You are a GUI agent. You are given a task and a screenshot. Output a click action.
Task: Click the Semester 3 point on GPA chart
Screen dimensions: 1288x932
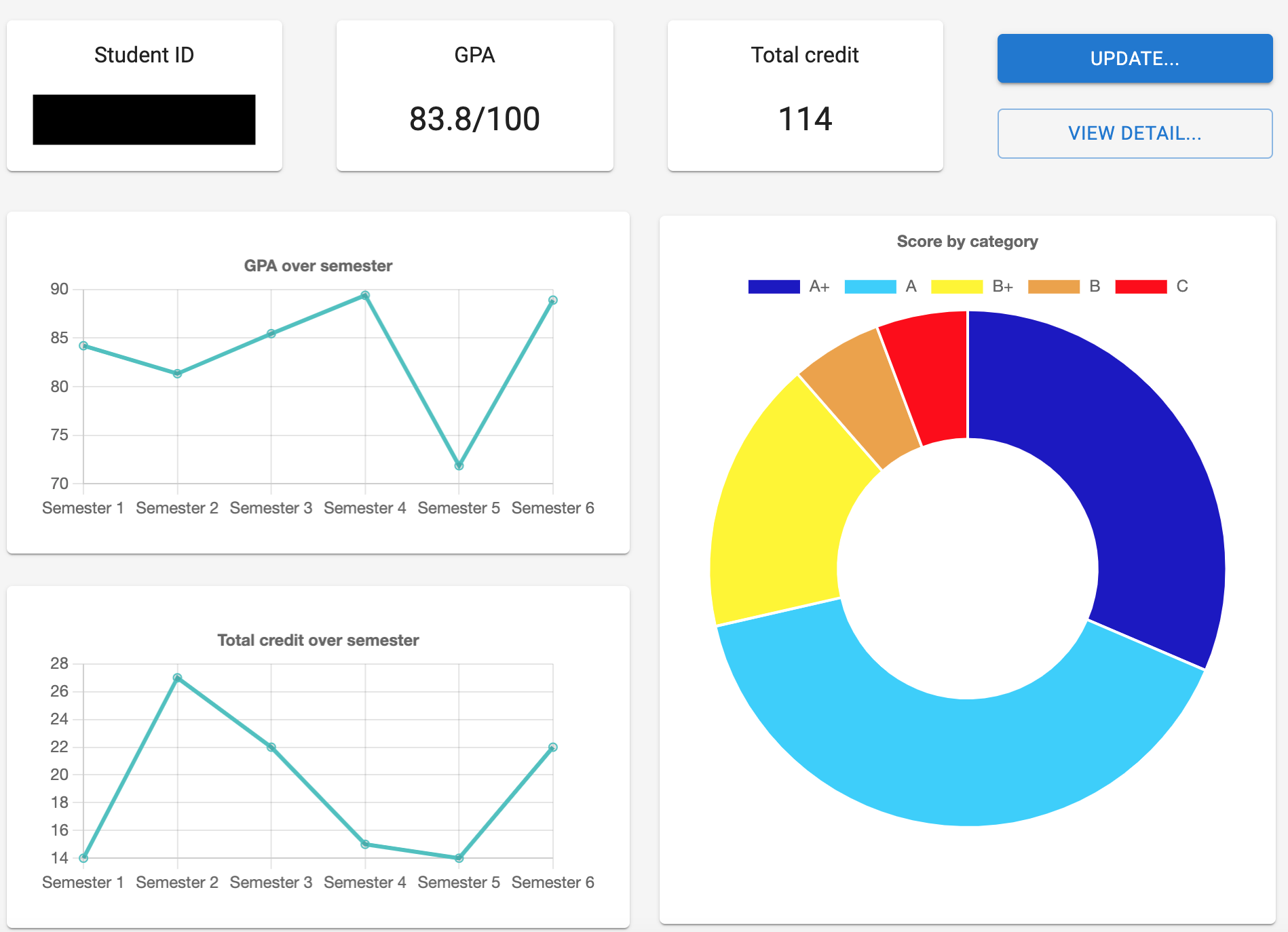click(x=271, y=334)
